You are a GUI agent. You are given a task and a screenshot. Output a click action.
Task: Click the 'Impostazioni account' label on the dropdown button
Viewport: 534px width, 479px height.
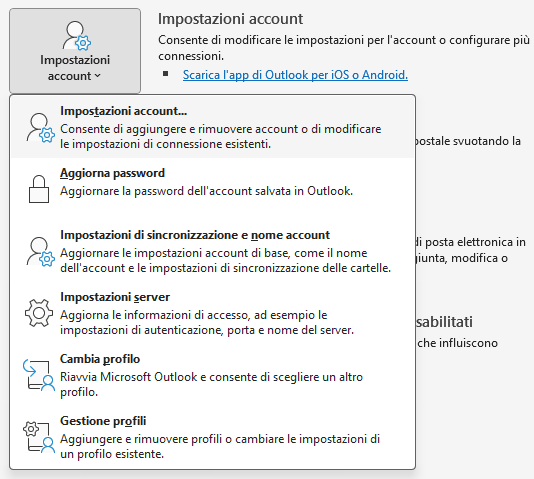(x=75, y=68)
